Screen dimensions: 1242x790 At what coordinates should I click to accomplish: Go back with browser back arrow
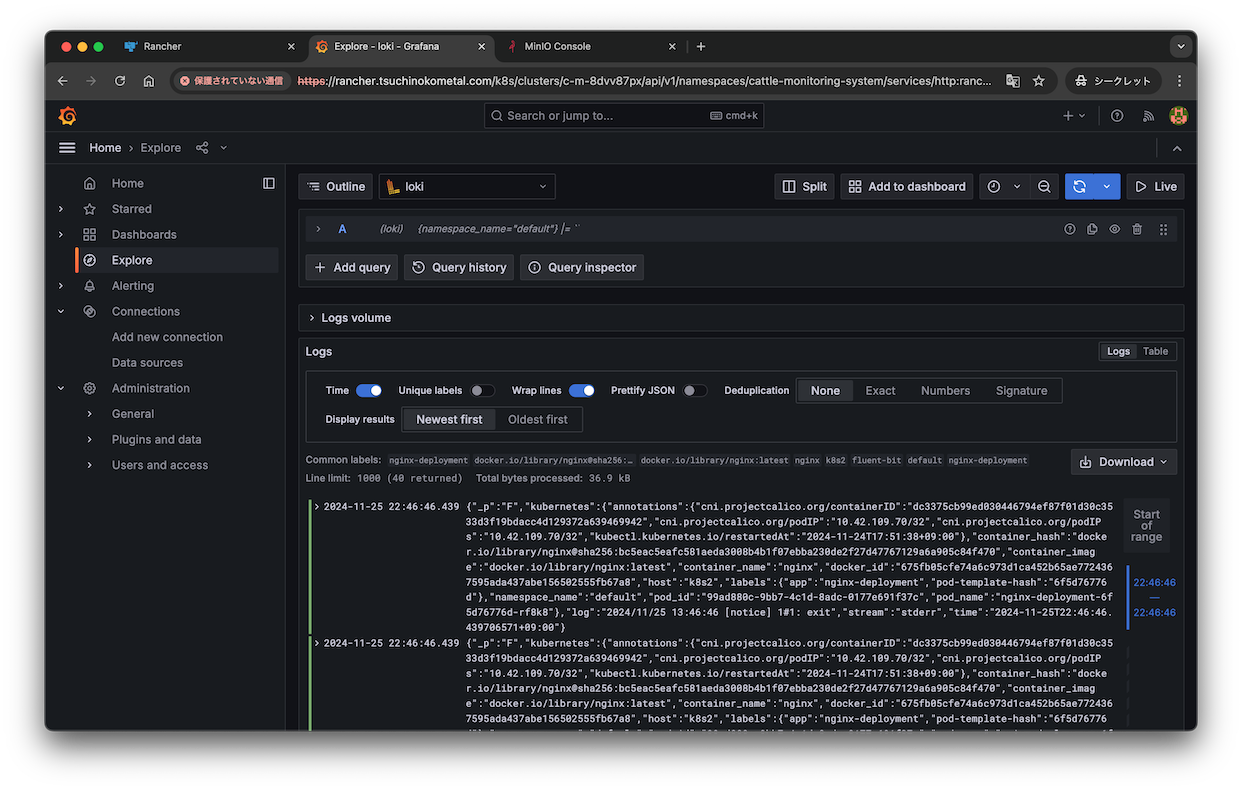coord(63,81)
